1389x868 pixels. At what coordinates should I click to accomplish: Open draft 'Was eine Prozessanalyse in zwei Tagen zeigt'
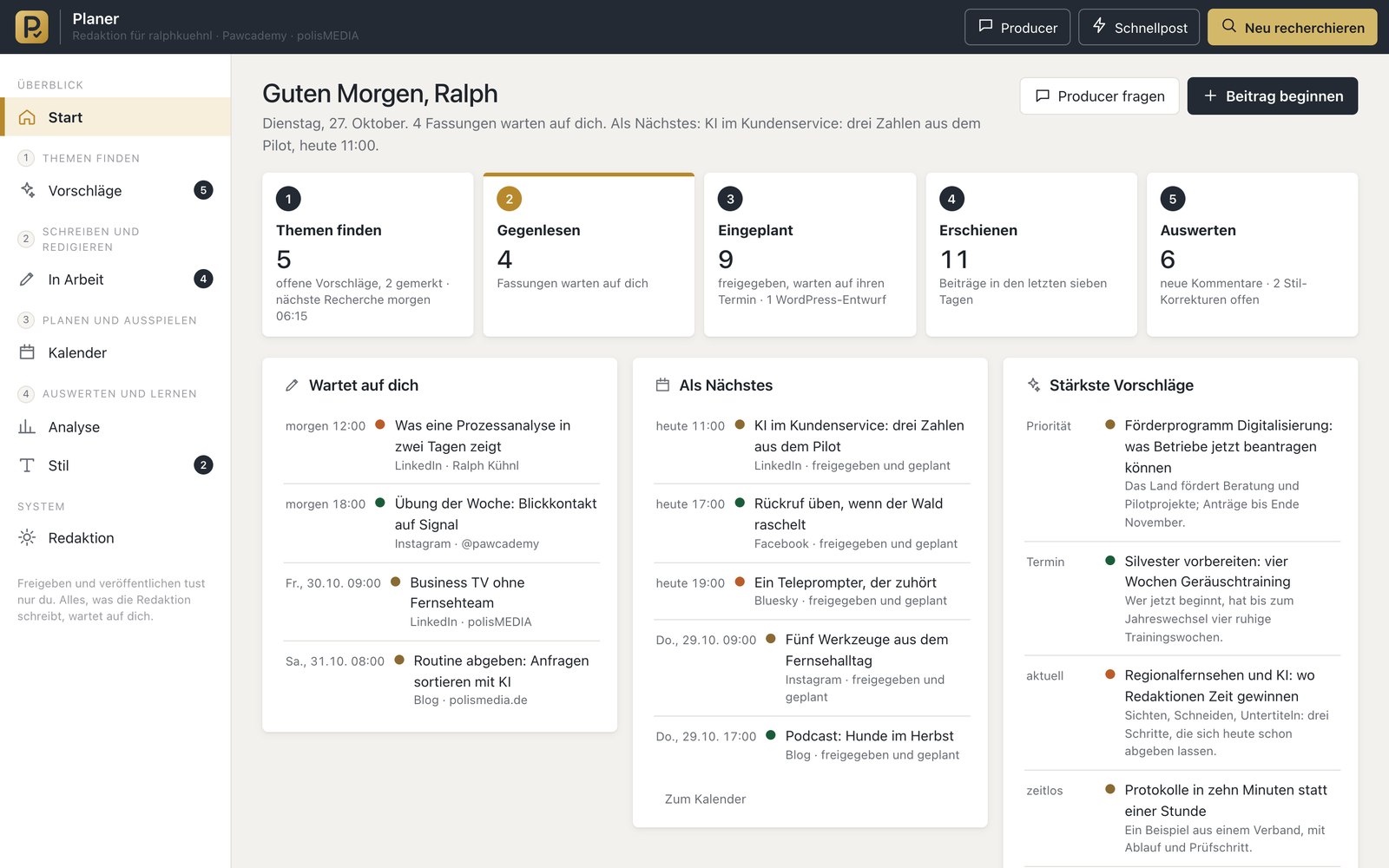click(442, 444)
